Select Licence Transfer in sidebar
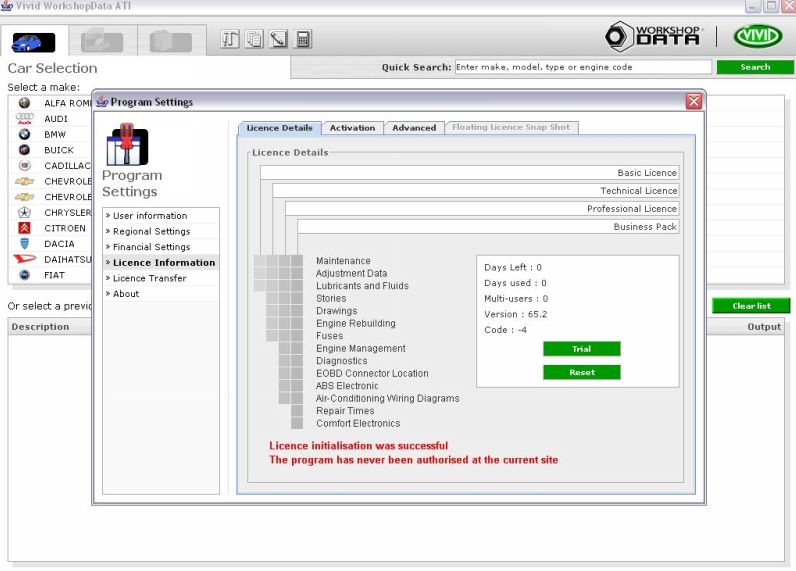This screenshot has width=796, height=571. point(150,279)
